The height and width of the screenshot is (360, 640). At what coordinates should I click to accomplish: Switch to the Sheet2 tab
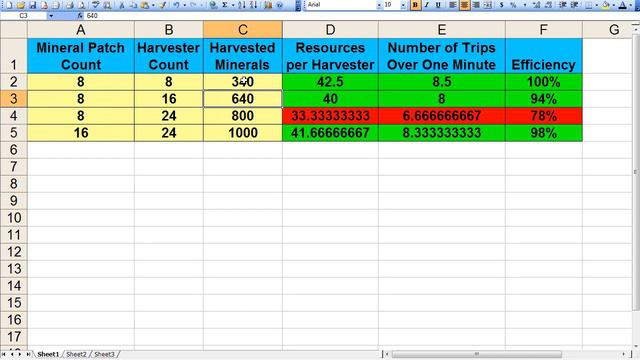[76, 354]
